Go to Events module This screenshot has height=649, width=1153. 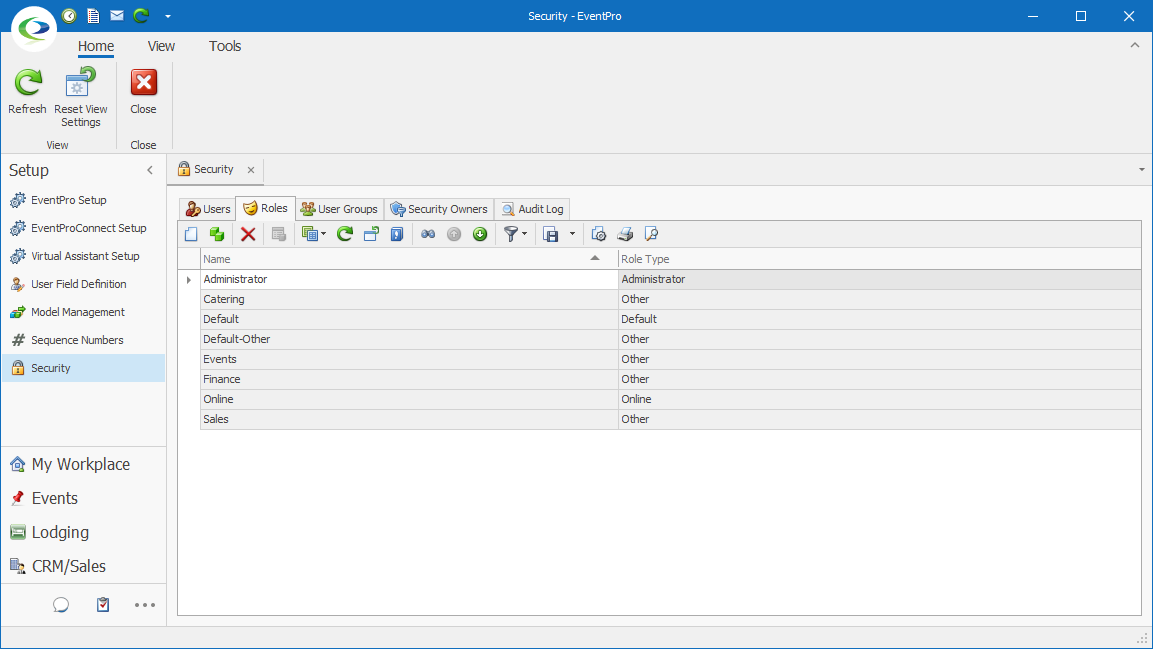[x=83, y=498]
